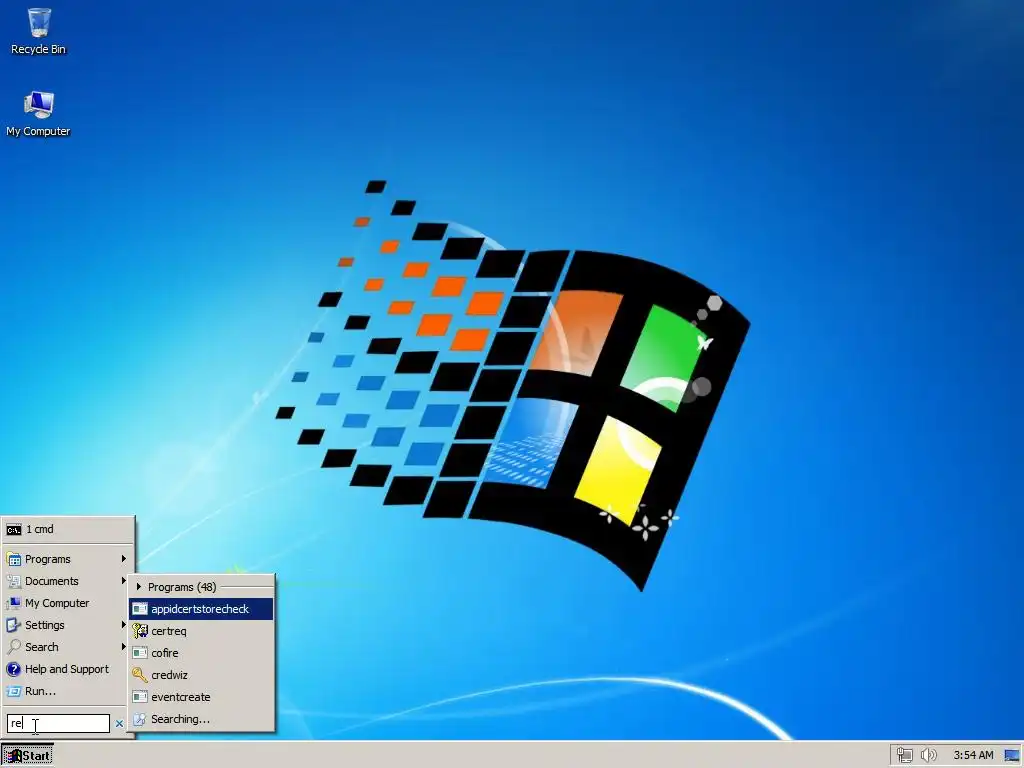Screen dimensions: 1024x768
Task: Click the Searching... magnifier icon
Action: click(x=140, y=719)
